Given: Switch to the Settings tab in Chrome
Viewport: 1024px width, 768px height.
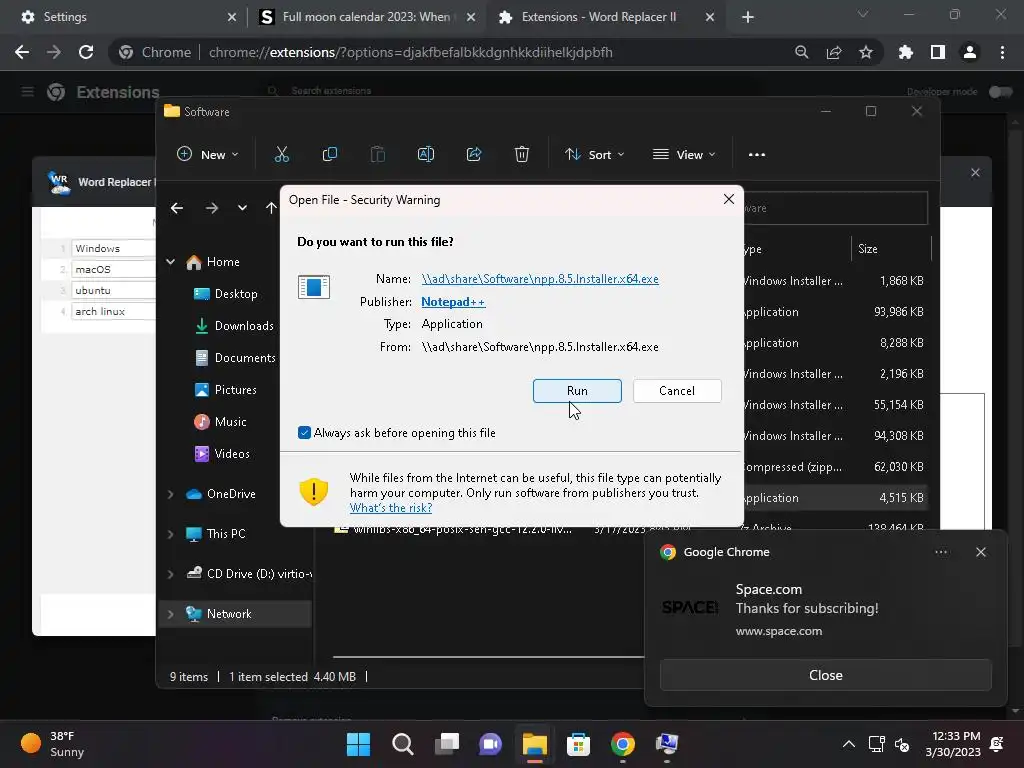Looking at the screenshot, I should pyautogui.click(x=124, y=17).
